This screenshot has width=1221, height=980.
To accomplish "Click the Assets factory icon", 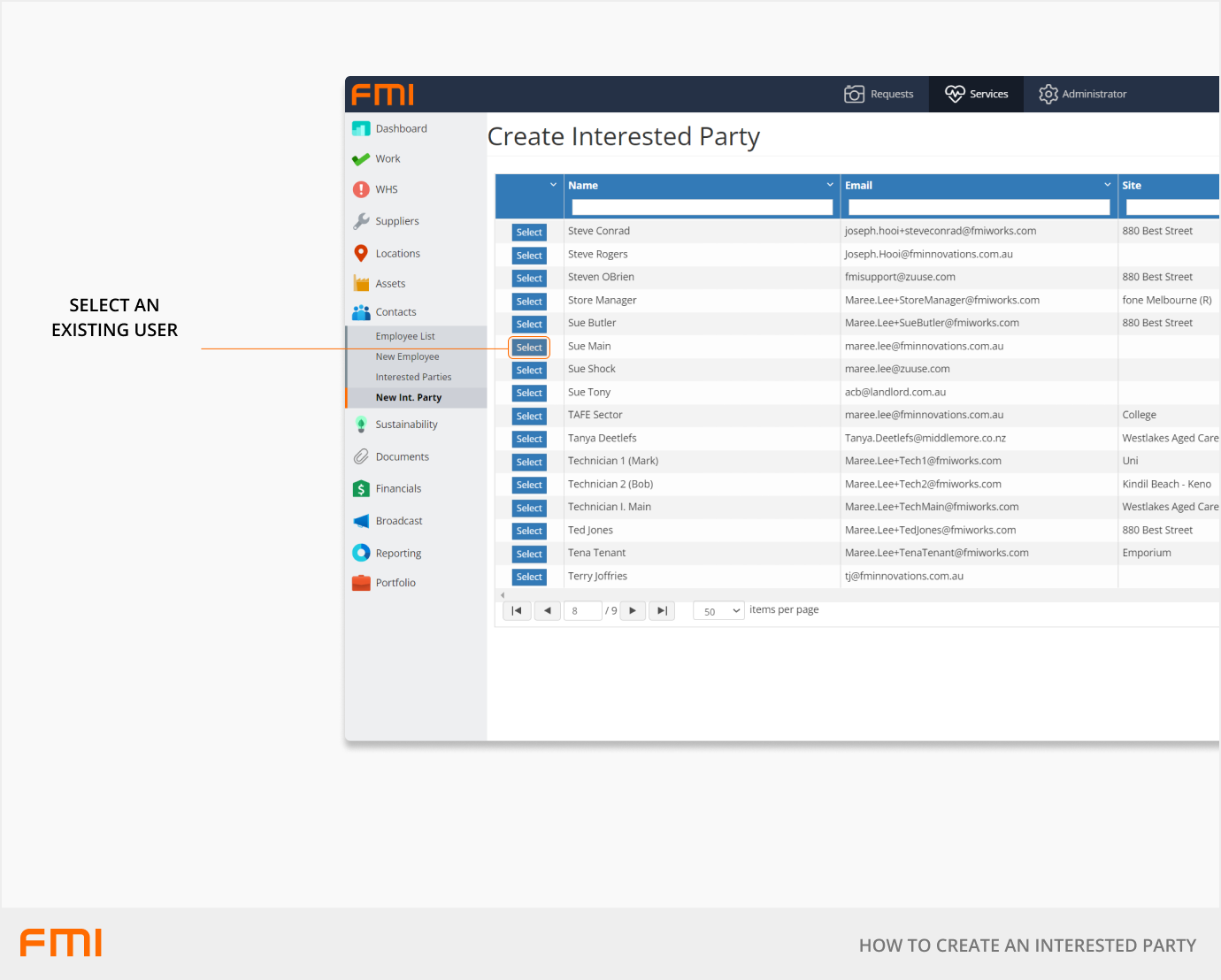I will [x=361, y=284].
